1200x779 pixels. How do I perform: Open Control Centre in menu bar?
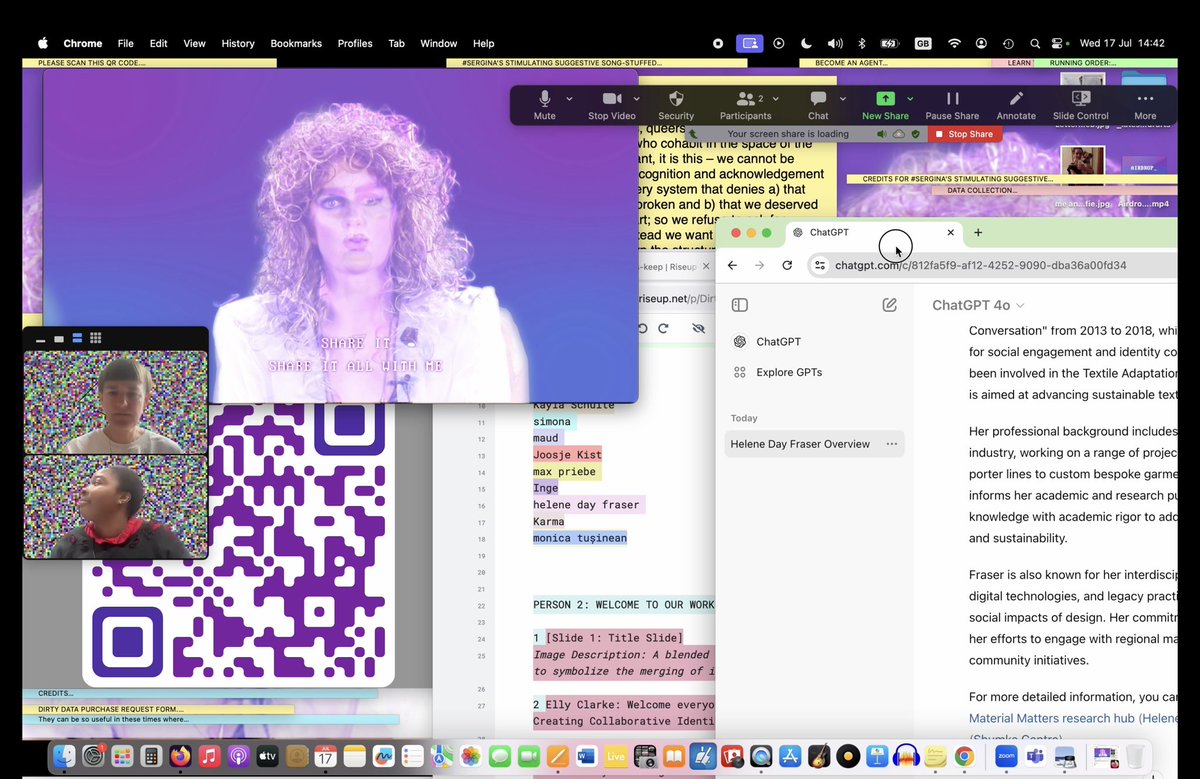pos(1058,43)
